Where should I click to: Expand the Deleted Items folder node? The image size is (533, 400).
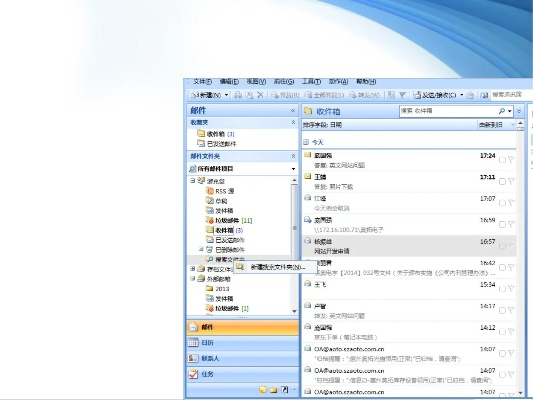coord(201,249)
